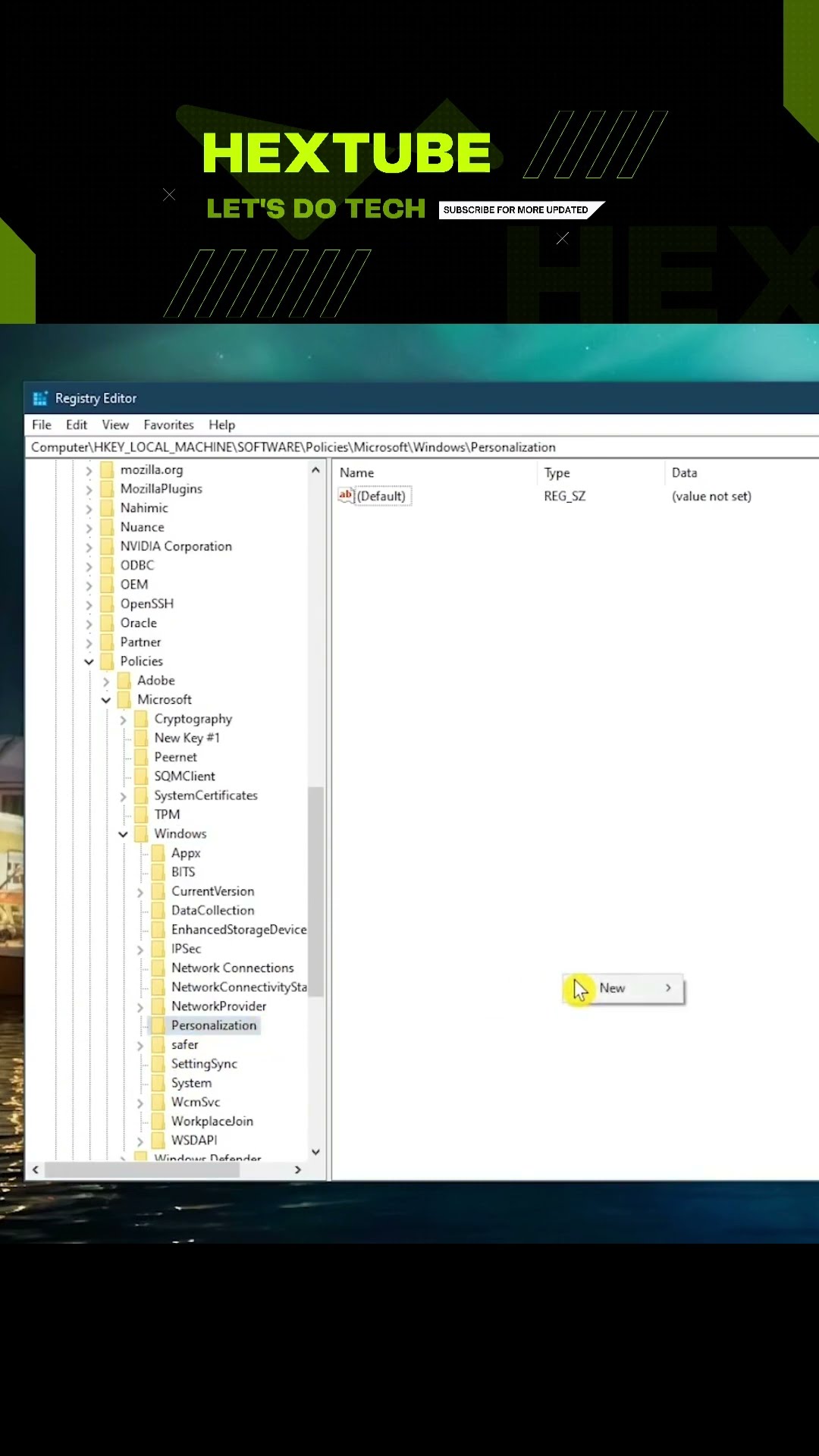Click the Registry Editor title bar icon
Screen dimensions: 819x1456
[40, 398]
